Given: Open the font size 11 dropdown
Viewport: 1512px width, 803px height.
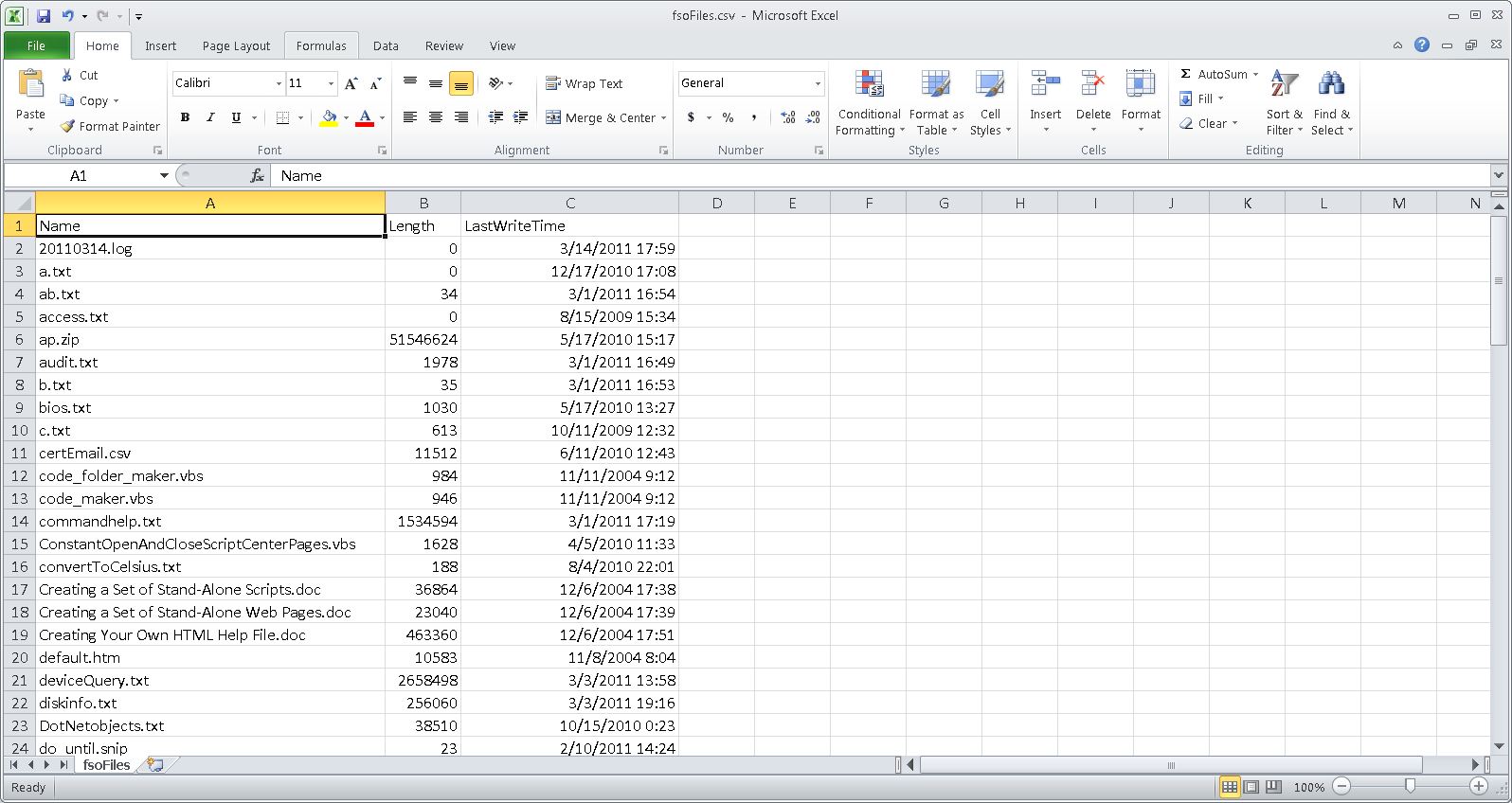Looking at the screenshot, I should tap(331, 83).
